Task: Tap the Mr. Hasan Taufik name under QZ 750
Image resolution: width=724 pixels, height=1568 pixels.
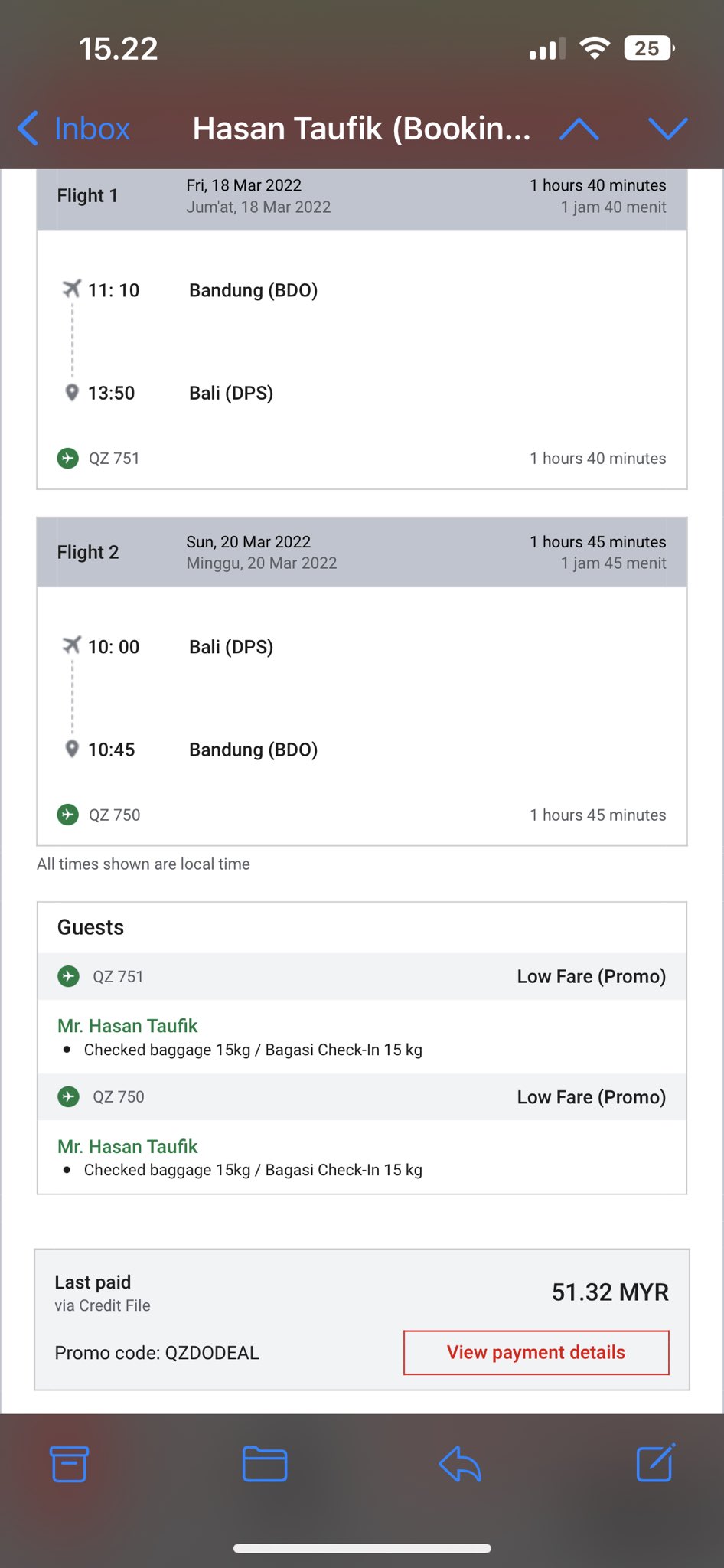Action: pos(128,1146)
